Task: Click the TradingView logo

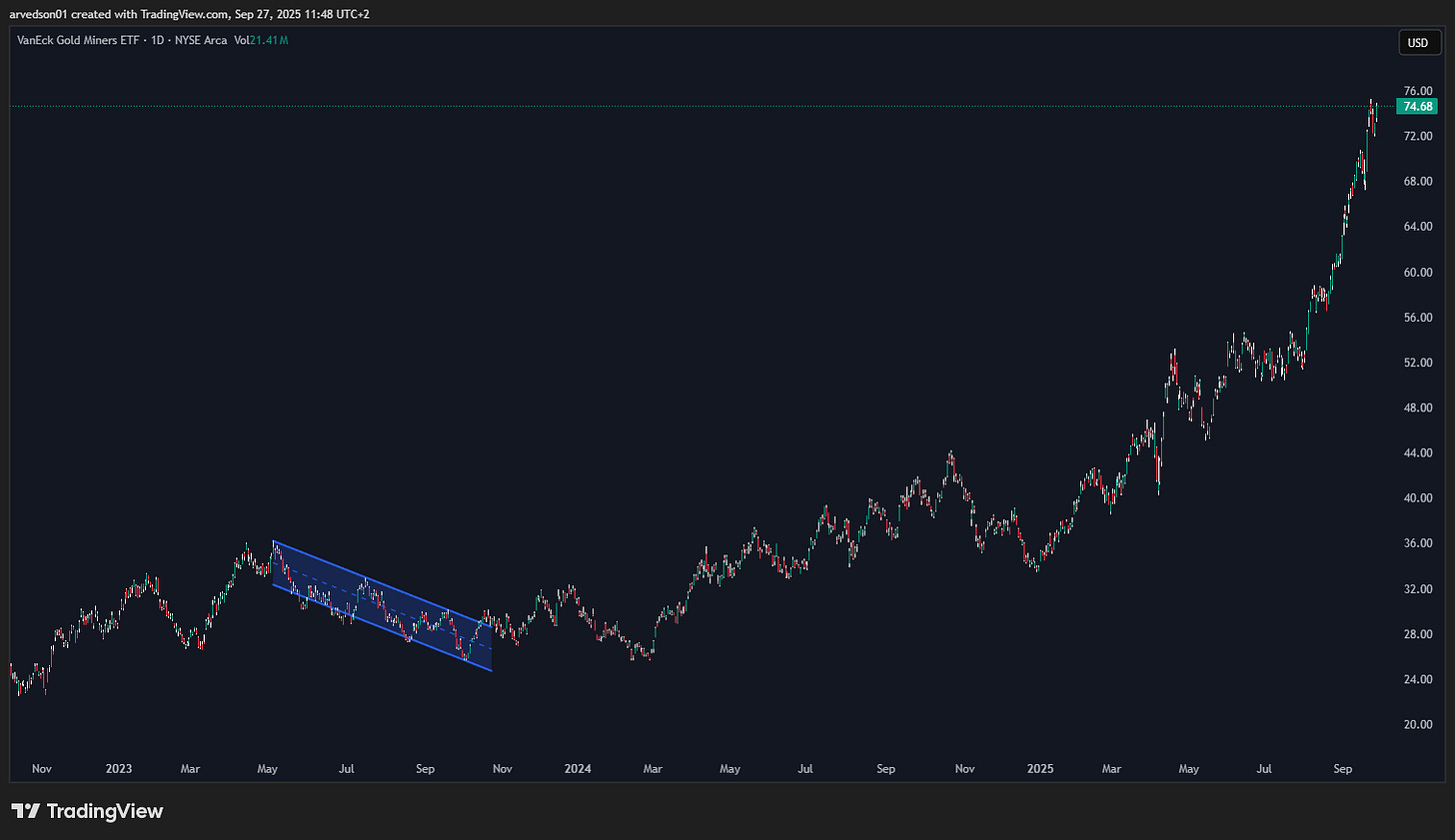Action: click(87, 811)
